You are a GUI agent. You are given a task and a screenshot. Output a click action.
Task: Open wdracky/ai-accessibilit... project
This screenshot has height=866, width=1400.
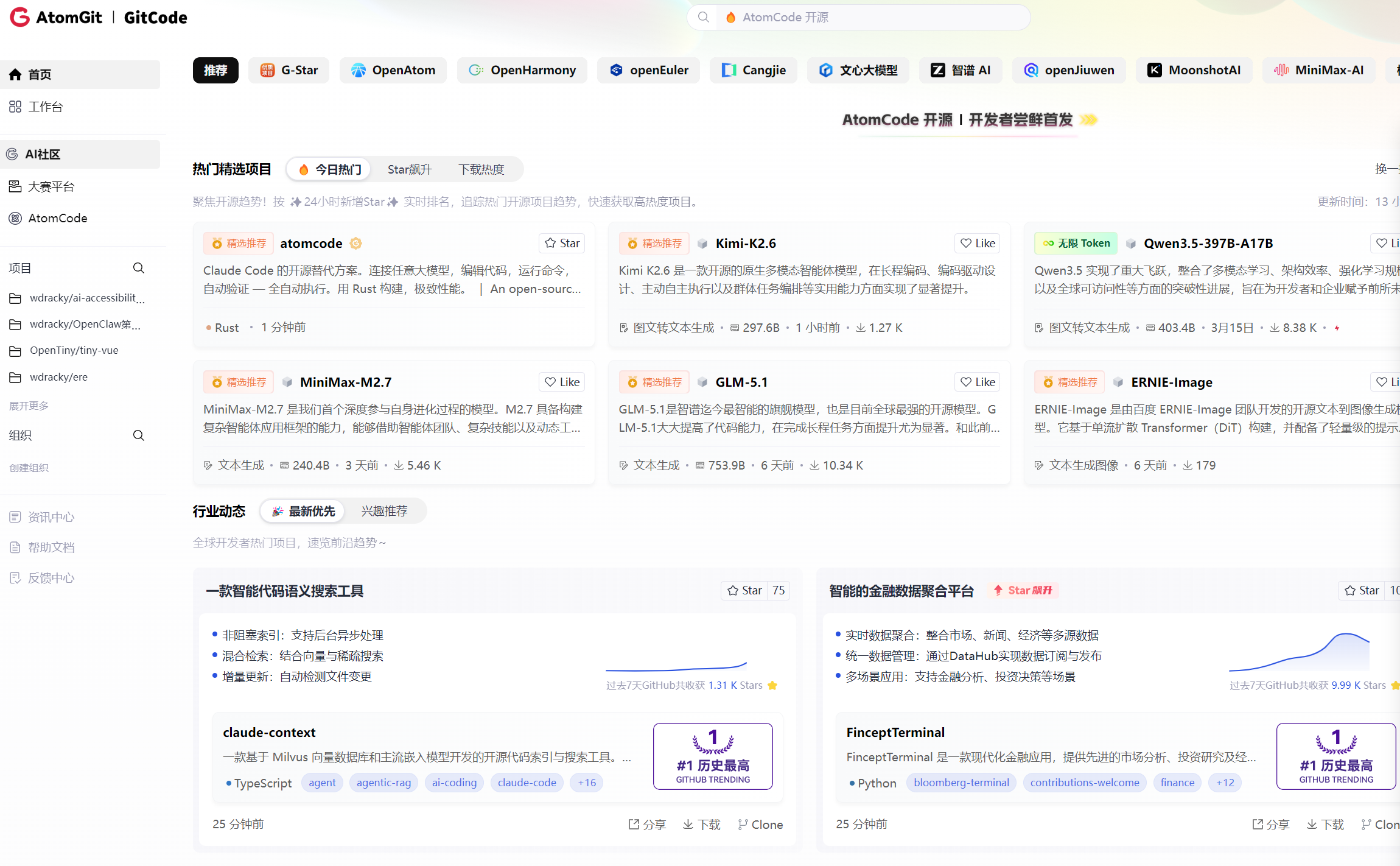87,298
